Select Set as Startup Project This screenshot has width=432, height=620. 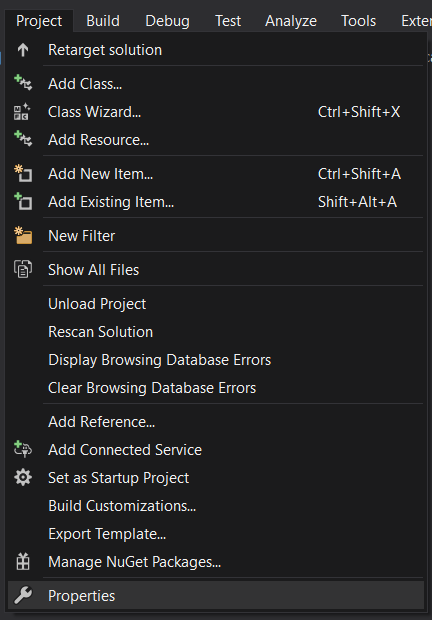pos(216,478)
